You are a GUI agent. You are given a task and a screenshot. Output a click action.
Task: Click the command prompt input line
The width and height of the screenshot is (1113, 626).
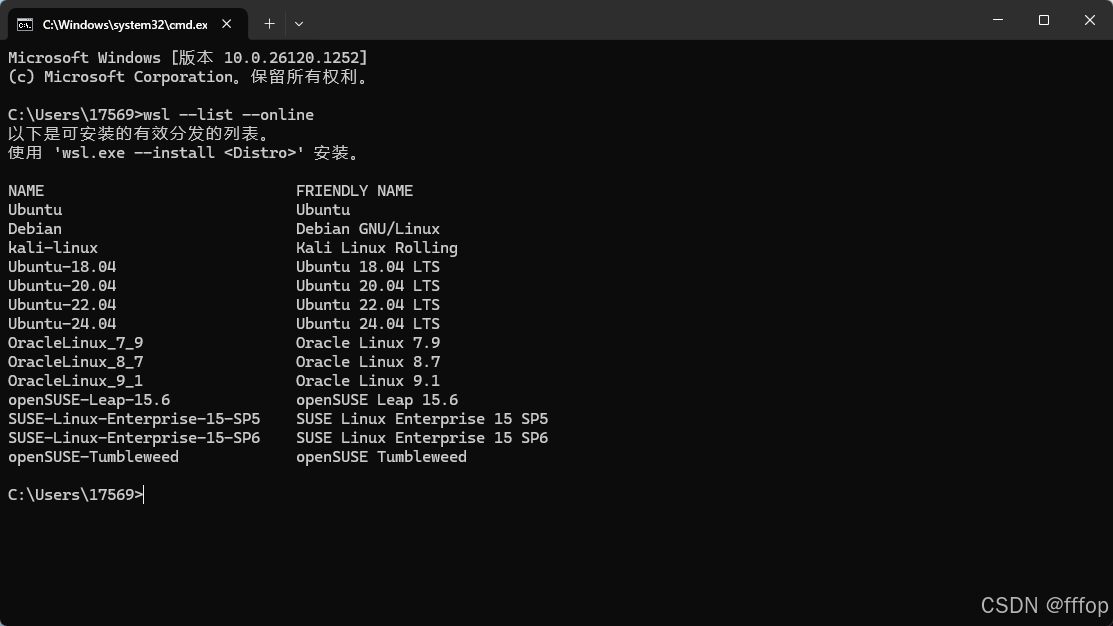tap(75, 494)
